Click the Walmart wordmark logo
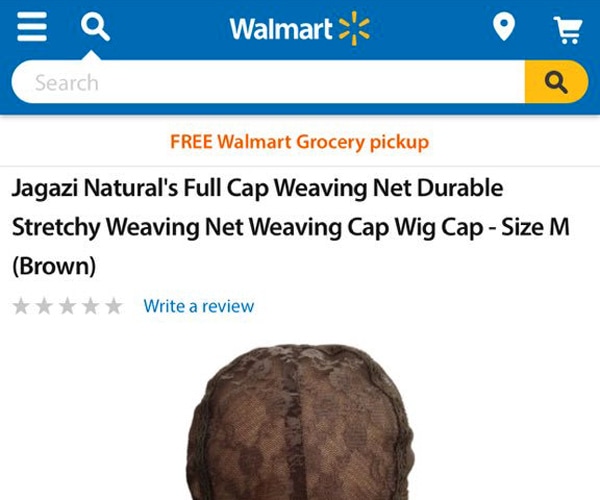 [280, 29]
